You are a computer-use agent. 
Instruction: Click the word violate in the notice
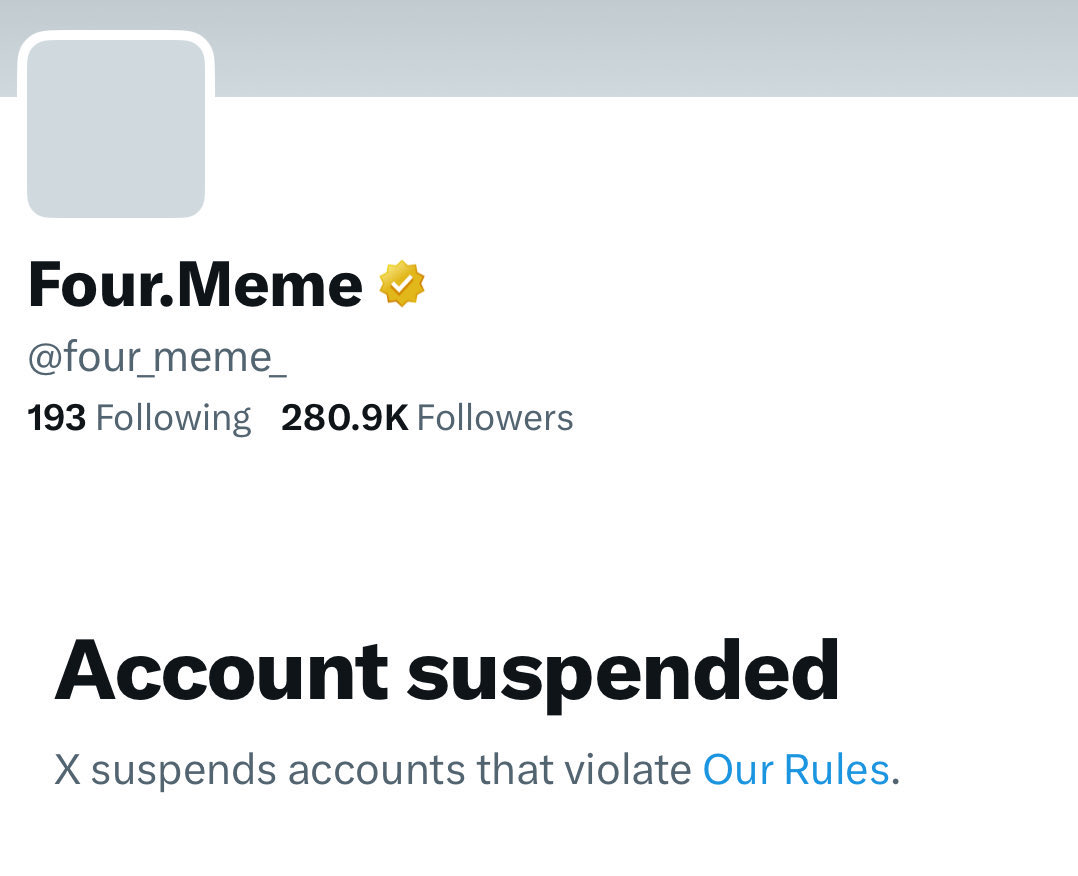coord(627,770)
